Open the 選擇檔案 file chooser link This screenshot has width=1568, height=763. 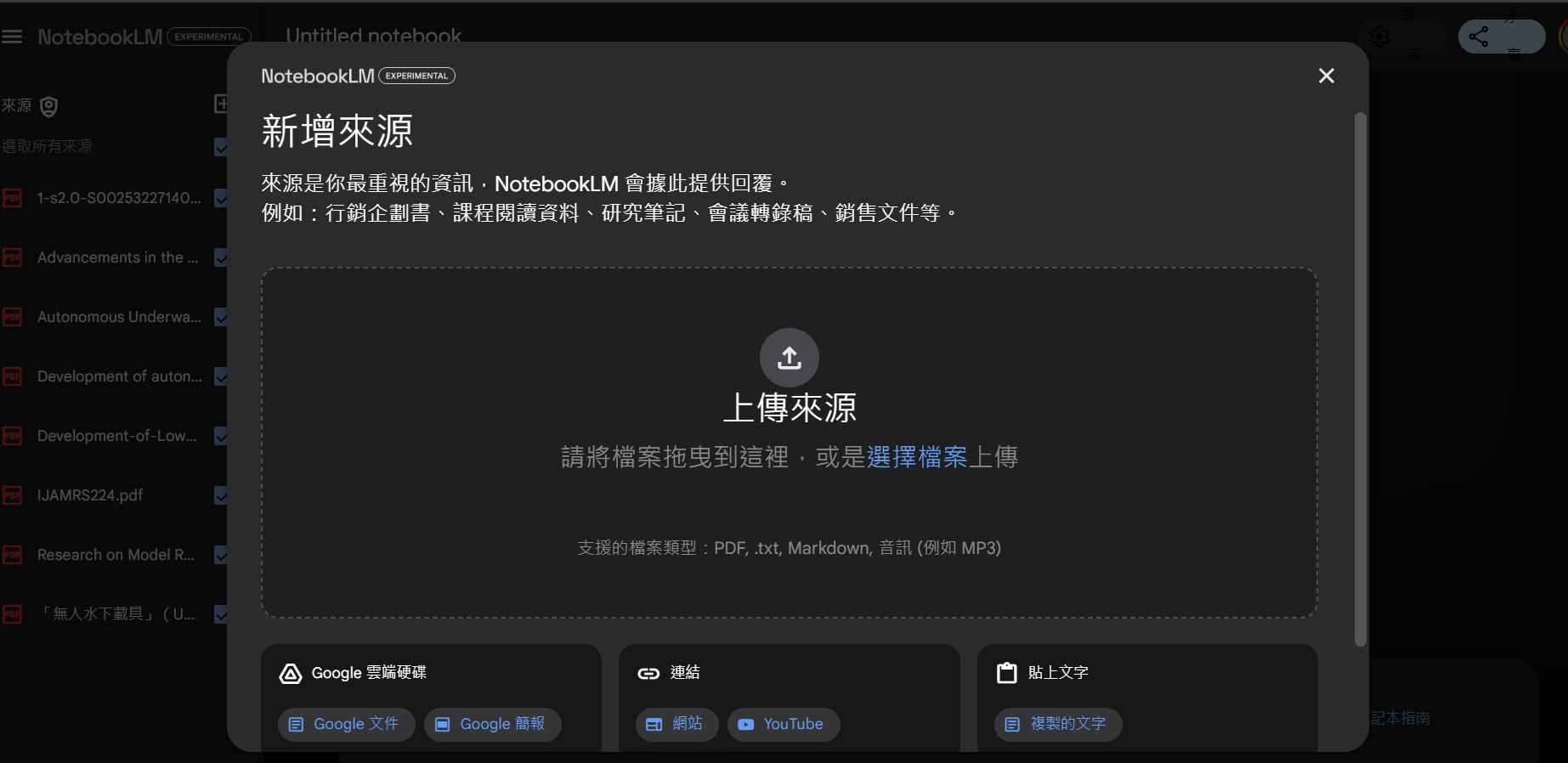click(x=917, y=457)
